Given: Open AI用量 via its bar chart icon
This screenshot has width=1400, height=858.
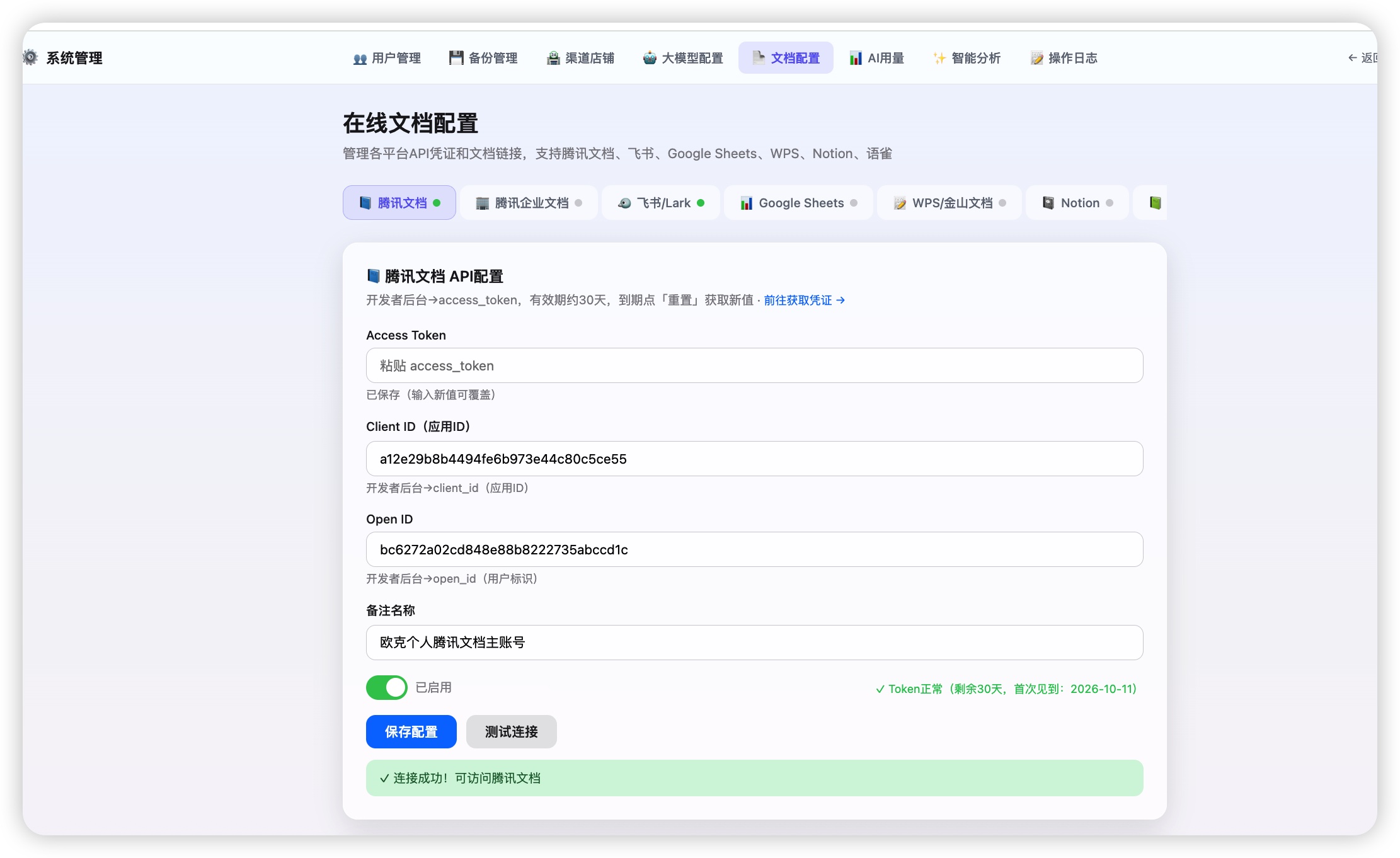Looking at the screenshot, I should 856,58.
